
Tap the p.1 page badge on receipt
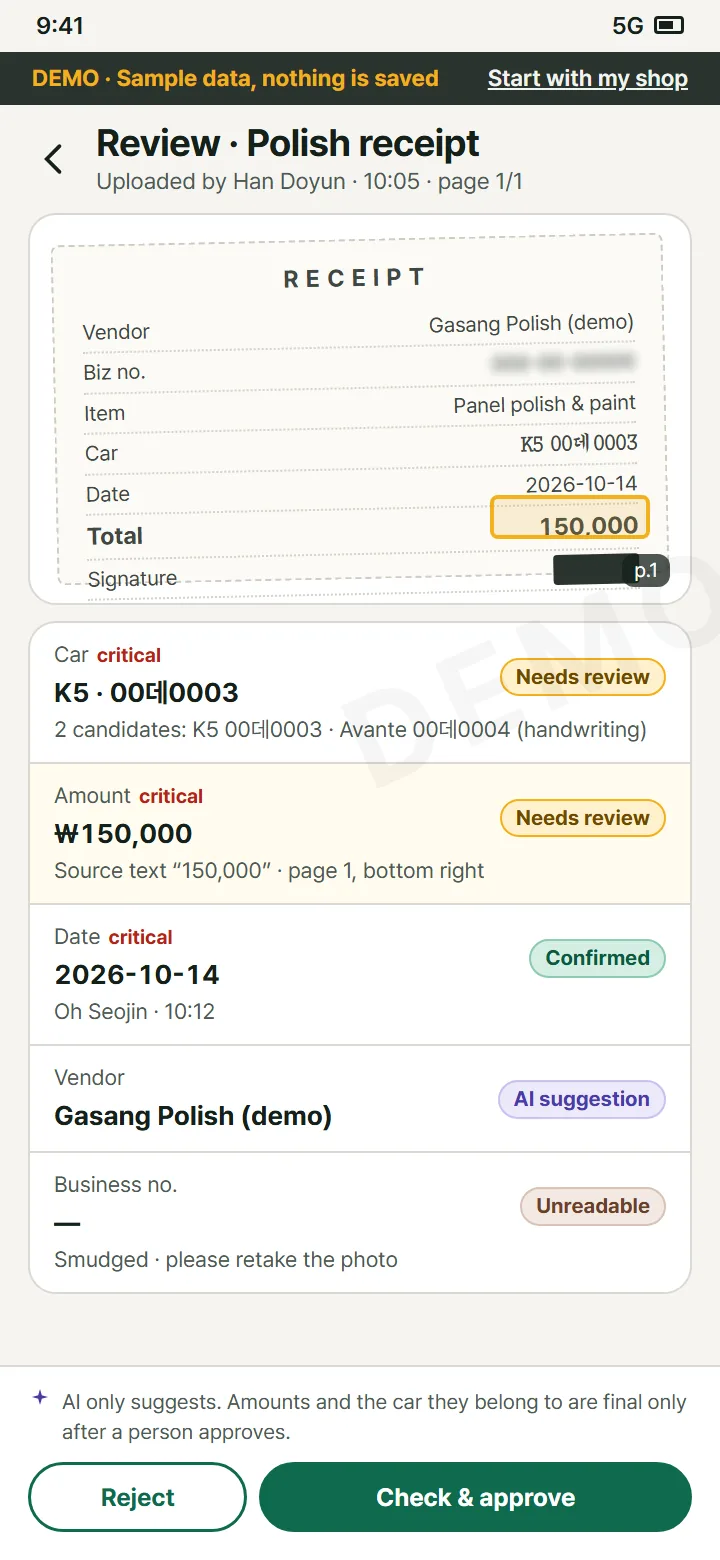646,571
